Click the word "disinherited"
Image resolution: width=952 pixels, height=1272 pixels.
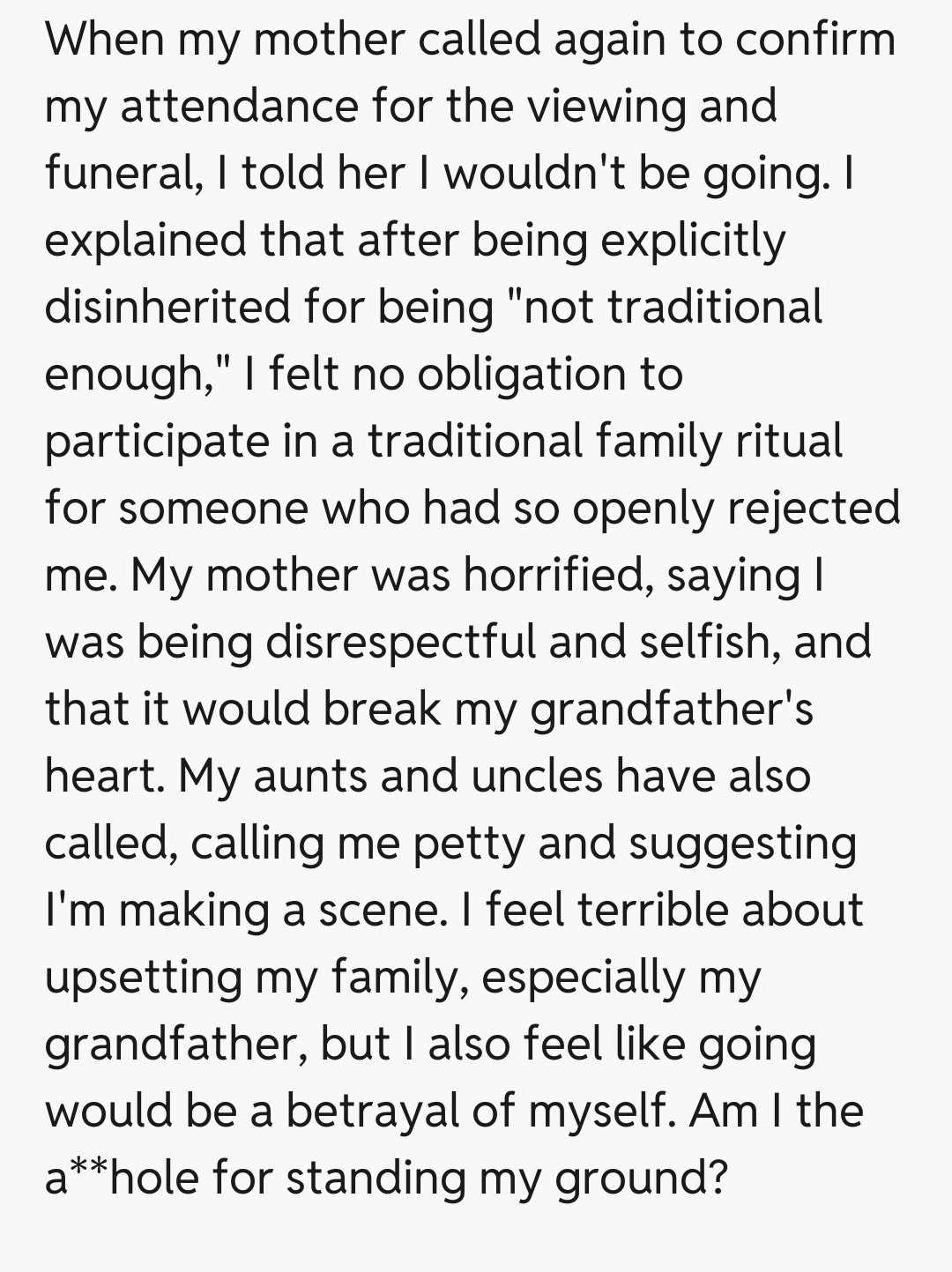pos(167,307)
